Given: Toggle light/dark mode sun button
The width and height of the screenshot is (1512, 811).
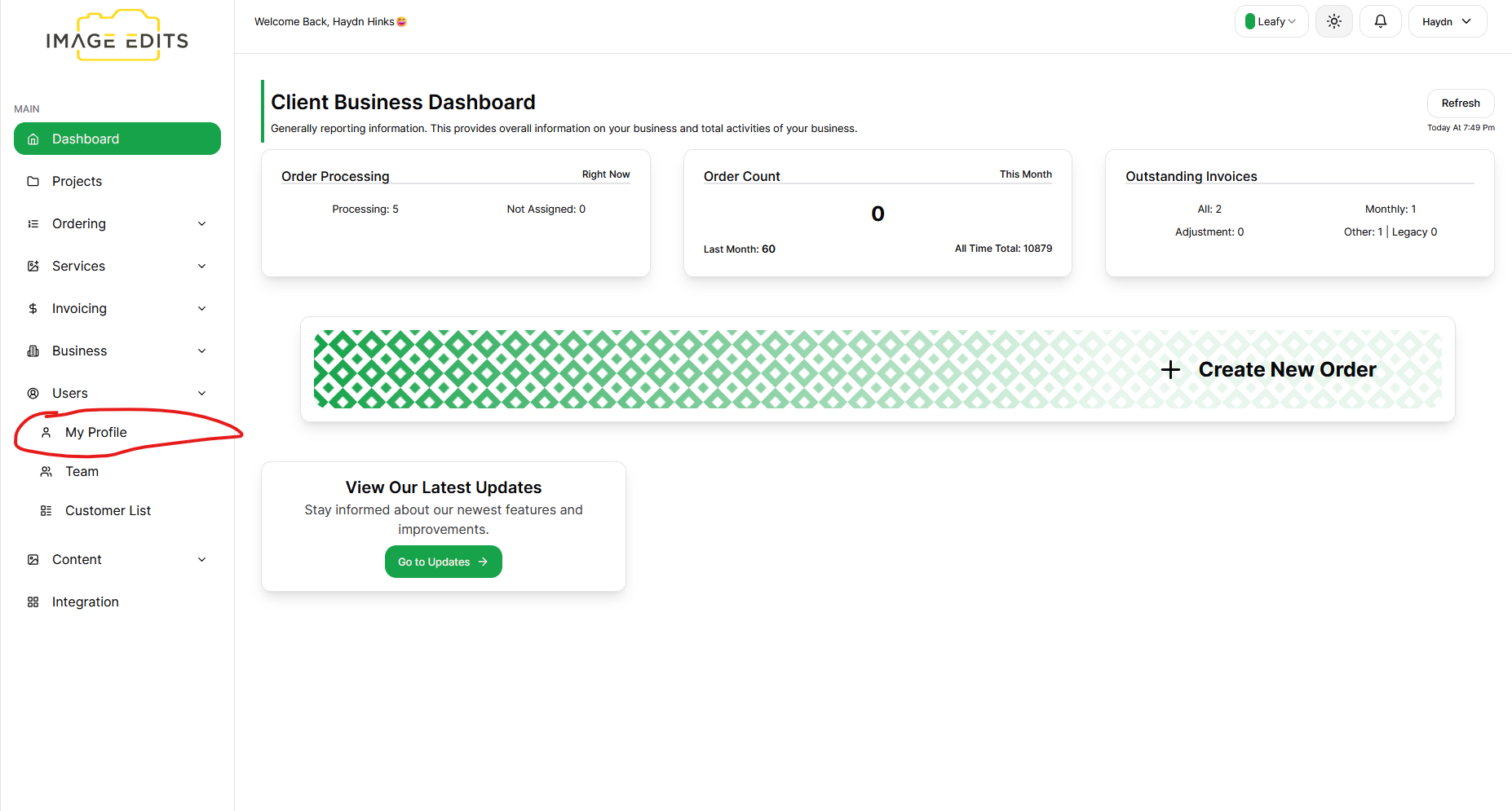Looking at the screenshot, I should (x=1333, y=22).
